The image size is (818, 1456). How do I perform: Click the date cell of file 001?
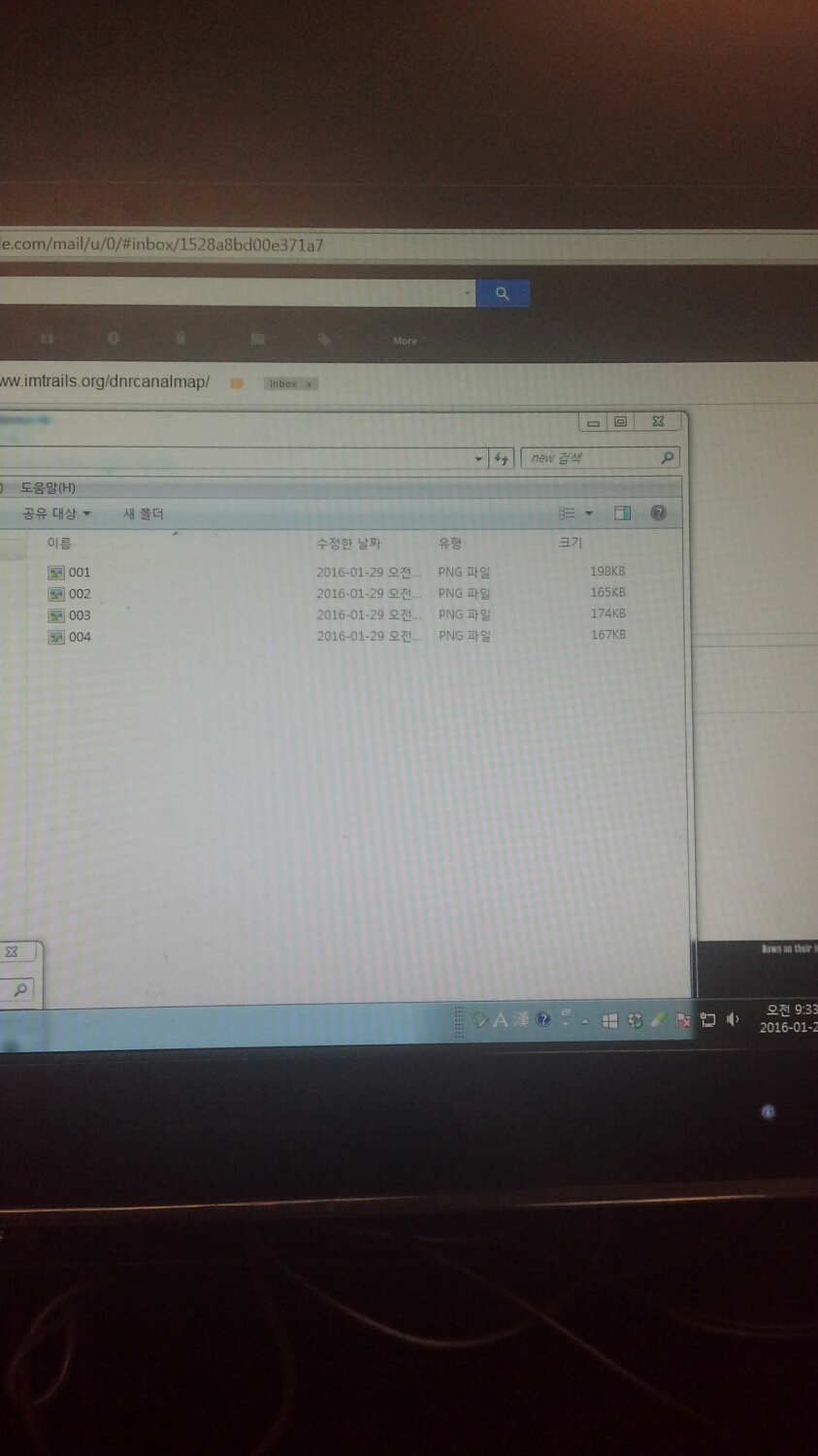click(369, 573)
